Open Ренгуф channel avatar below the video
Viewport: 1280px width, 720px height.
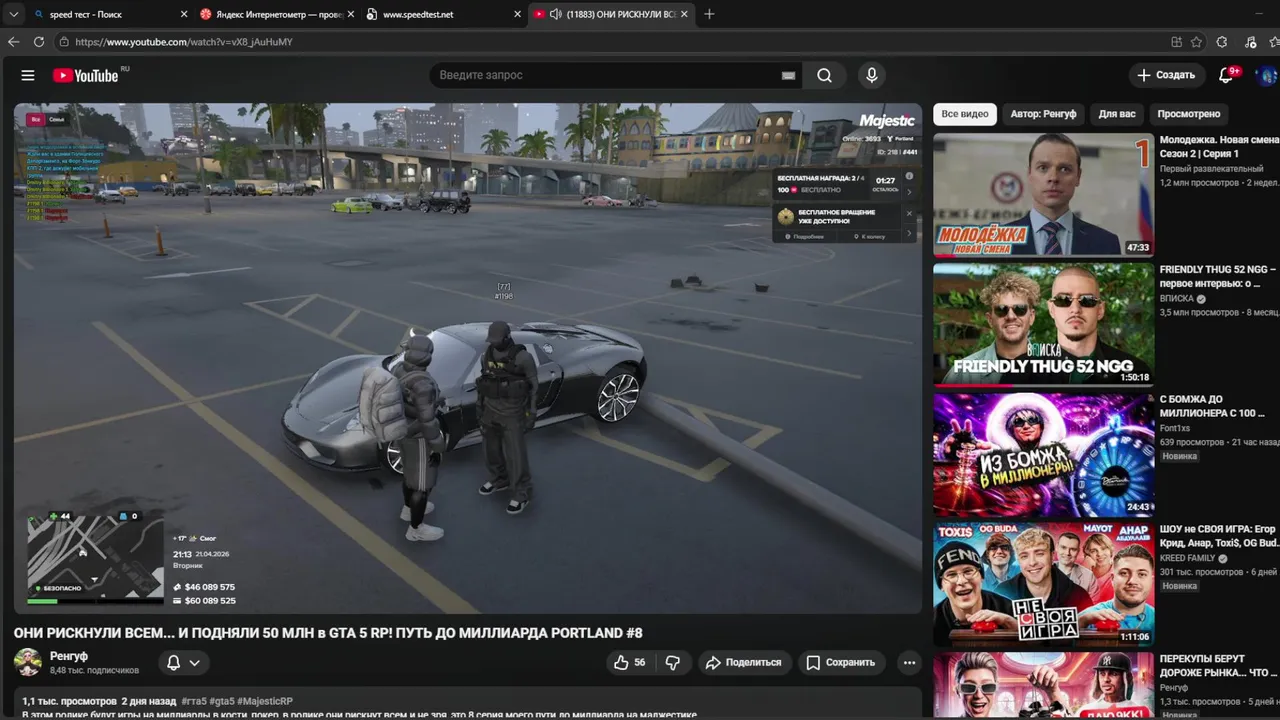tap(28, 662)
